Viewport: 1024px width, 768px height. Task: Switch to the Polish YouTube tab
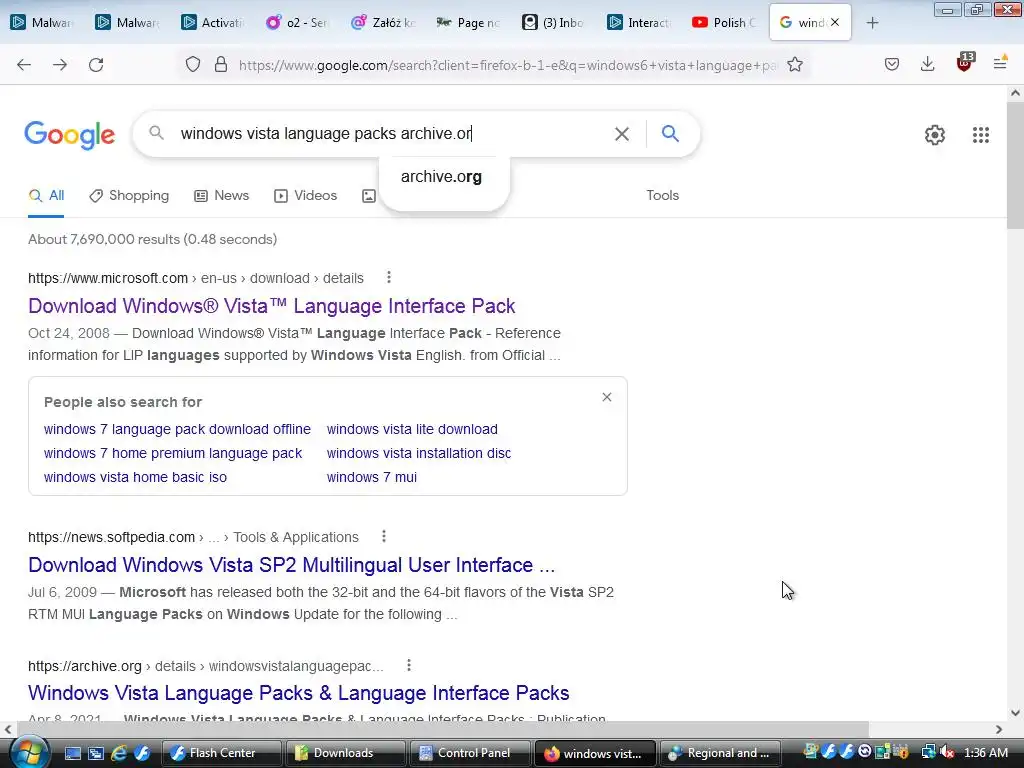pyautogui.click(x=722, y=23)
